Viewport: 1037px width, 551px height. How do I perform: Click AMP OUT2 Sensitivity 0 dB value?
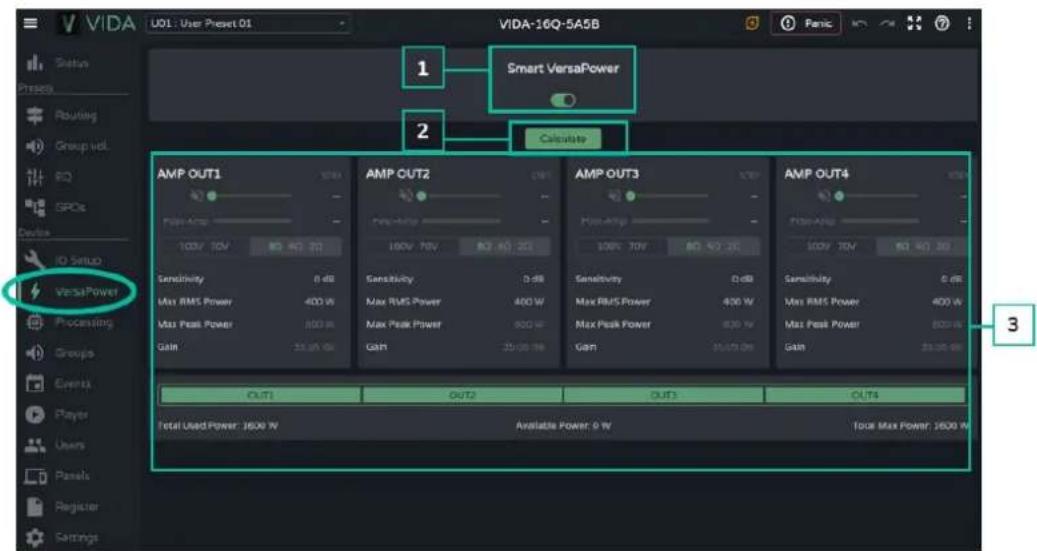(533, 279)
